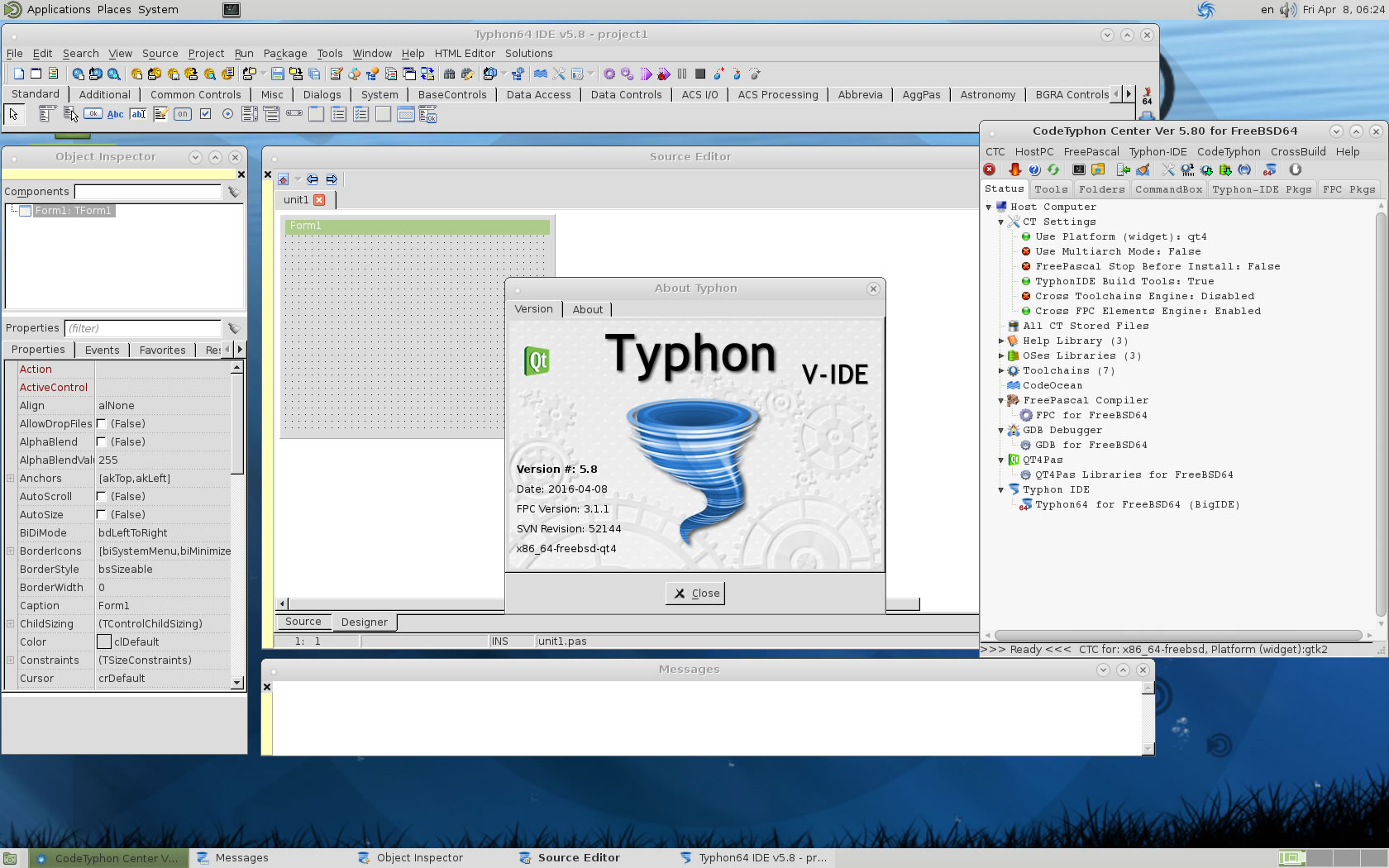This screenshot has height=868, width=1389.
Task: Collapse the FreePascal Compiler node
Action: tap(1001, 401)
